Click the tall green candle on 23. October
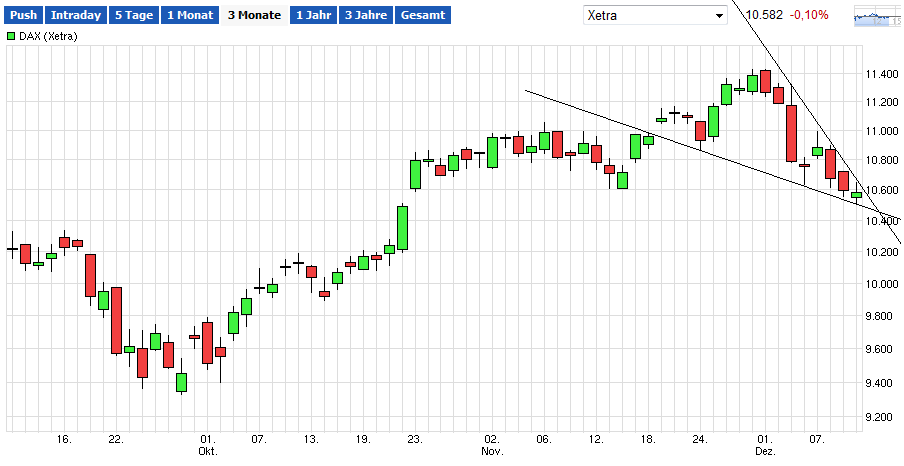904x466 pixels. (415, 174)
